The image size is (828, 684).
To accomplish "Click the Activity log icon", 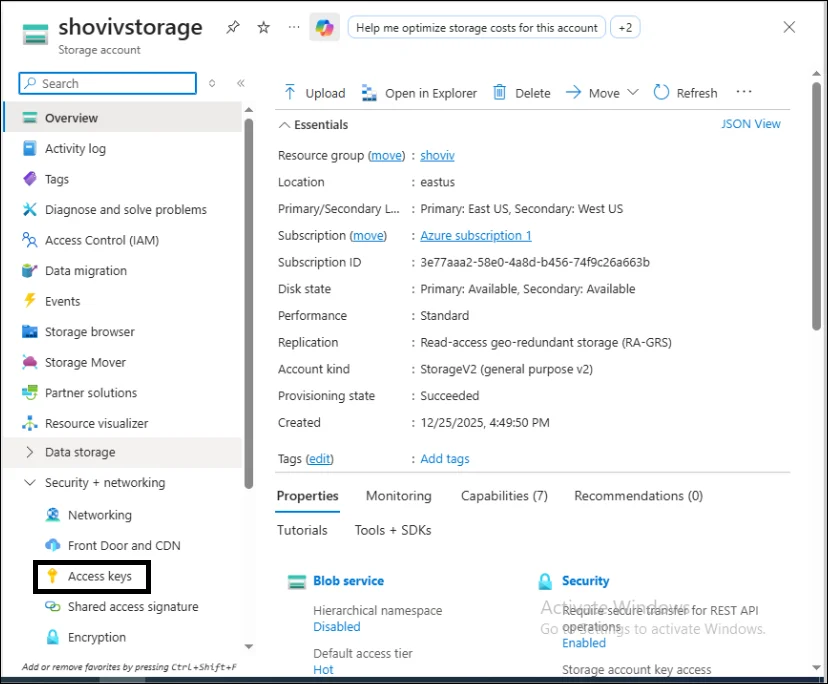I will click(30, 148).
